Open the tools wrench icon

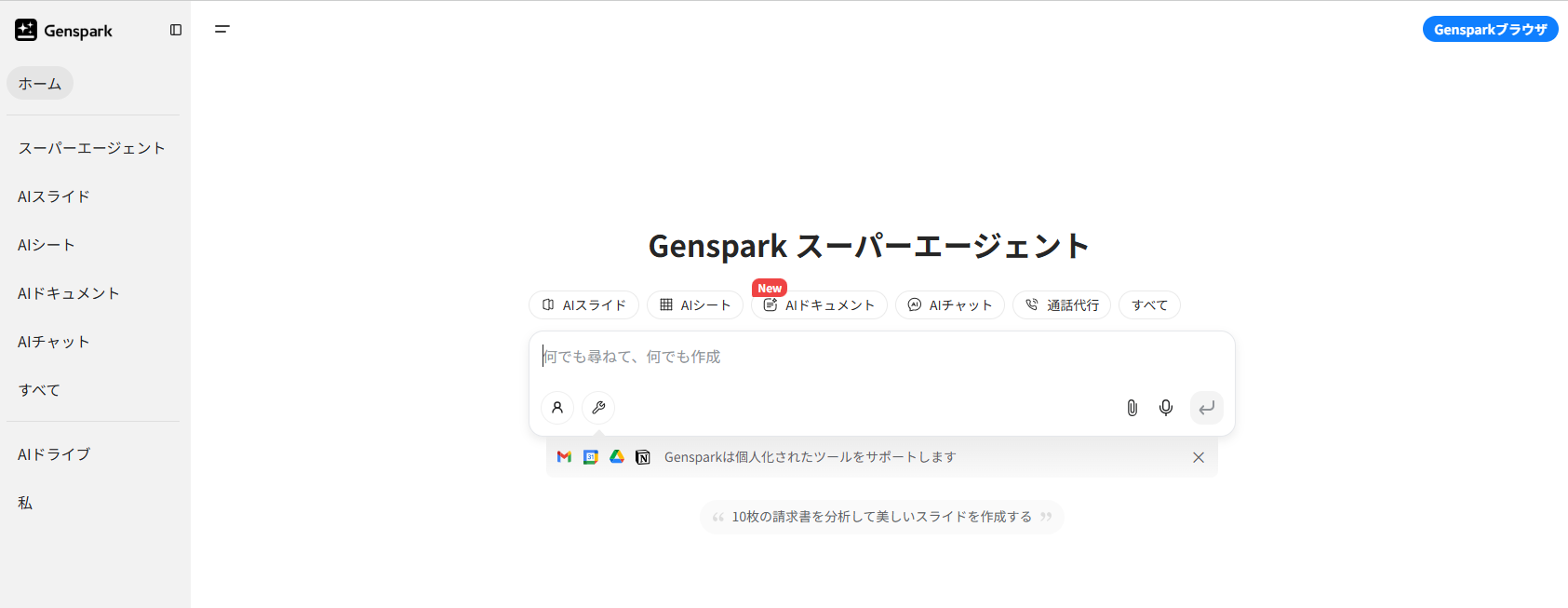click(598, 408)
